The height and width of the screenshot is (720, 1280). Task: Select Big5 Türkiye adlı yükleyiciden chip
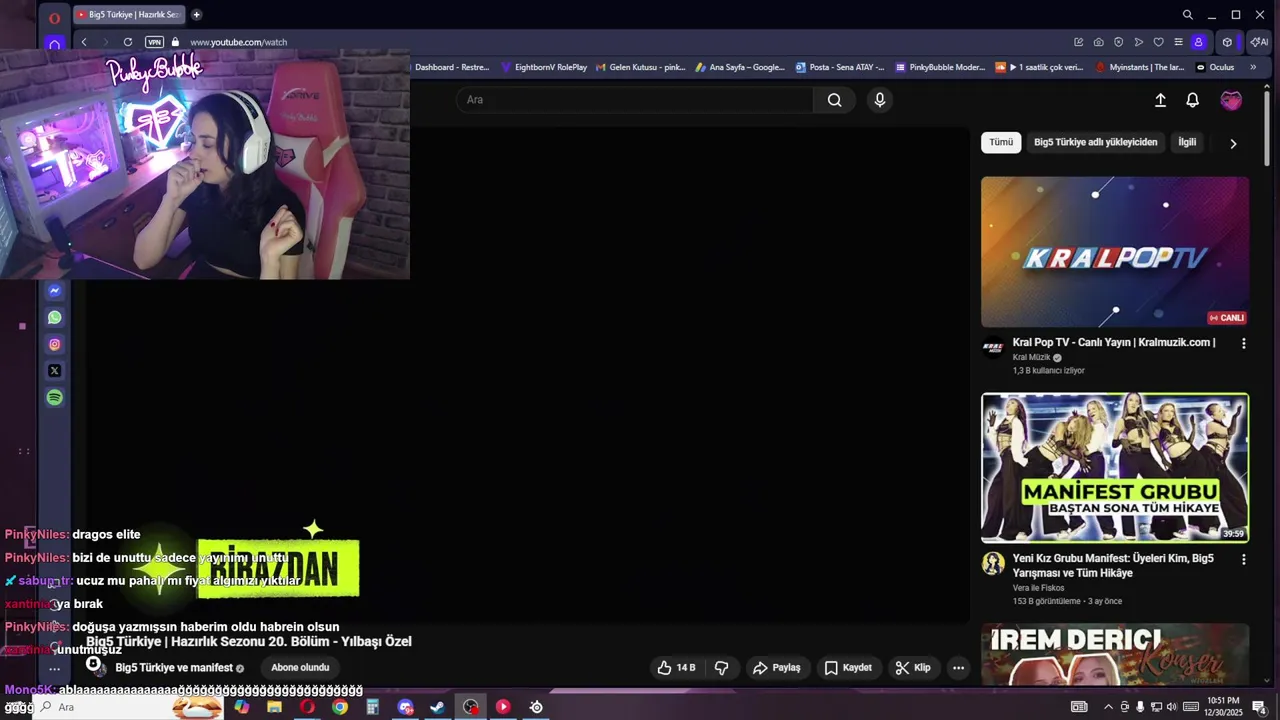click(1095, 142)
